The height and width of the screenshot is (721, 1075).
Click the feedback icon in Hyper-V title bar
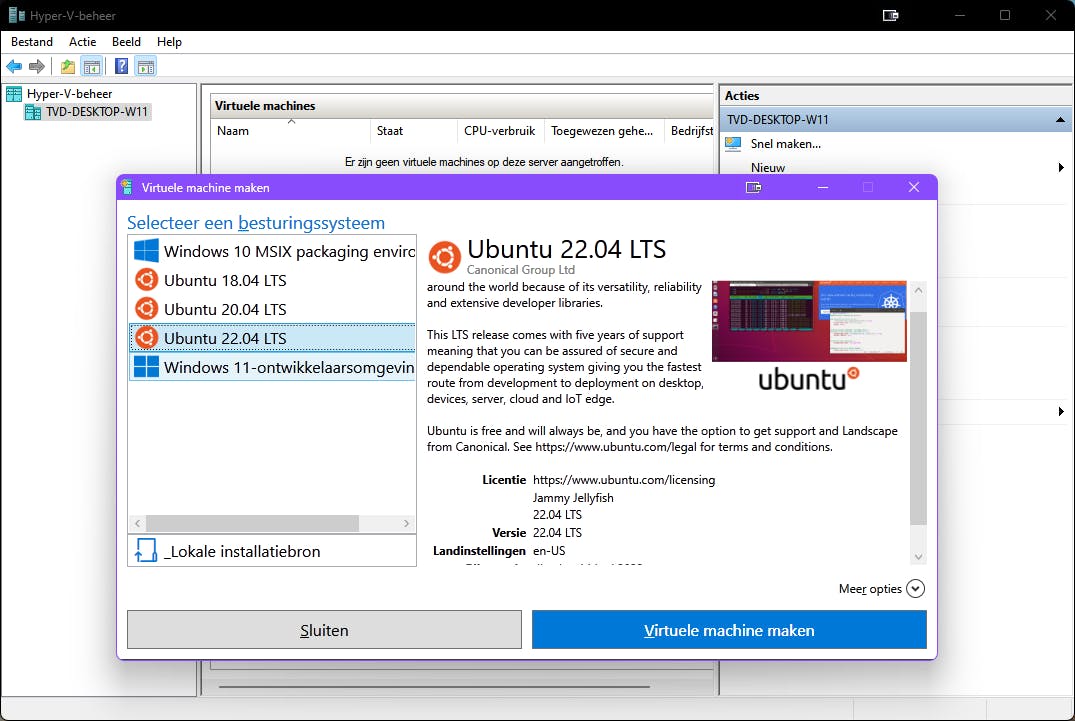891,15
